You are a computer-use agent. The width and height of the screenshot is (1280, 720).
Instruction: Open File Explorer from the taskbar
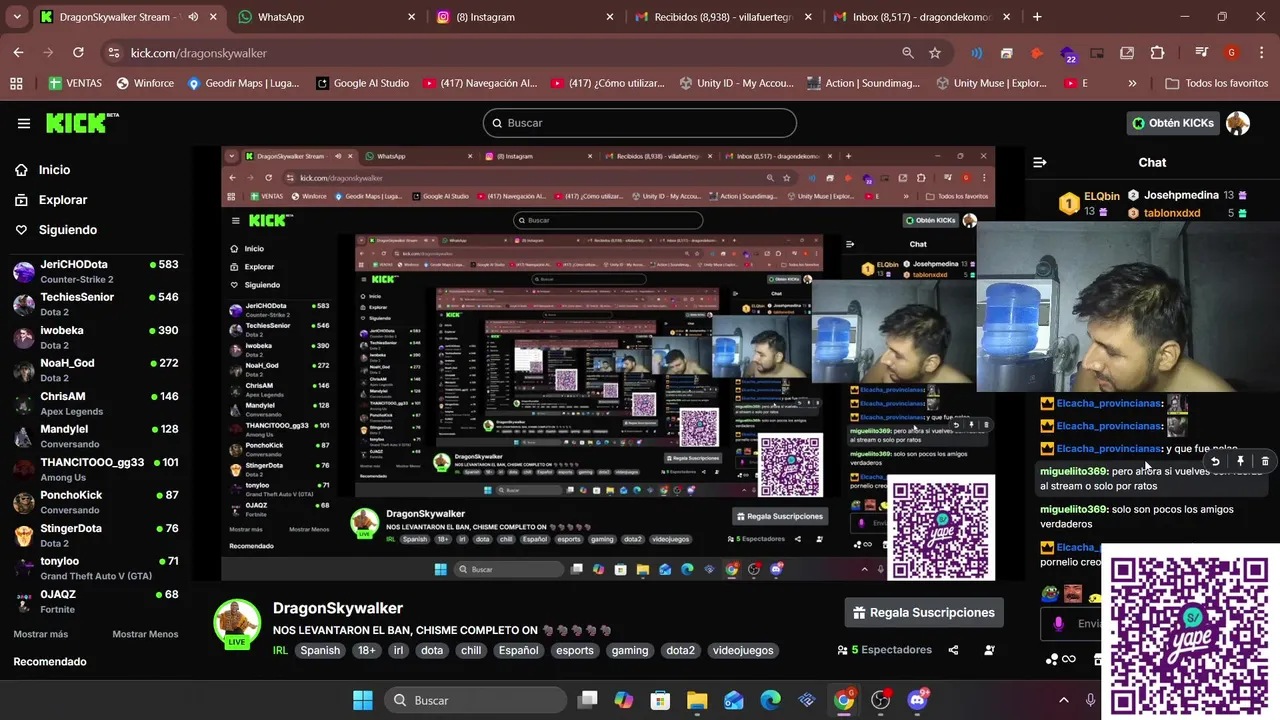(x=697, y=700)
